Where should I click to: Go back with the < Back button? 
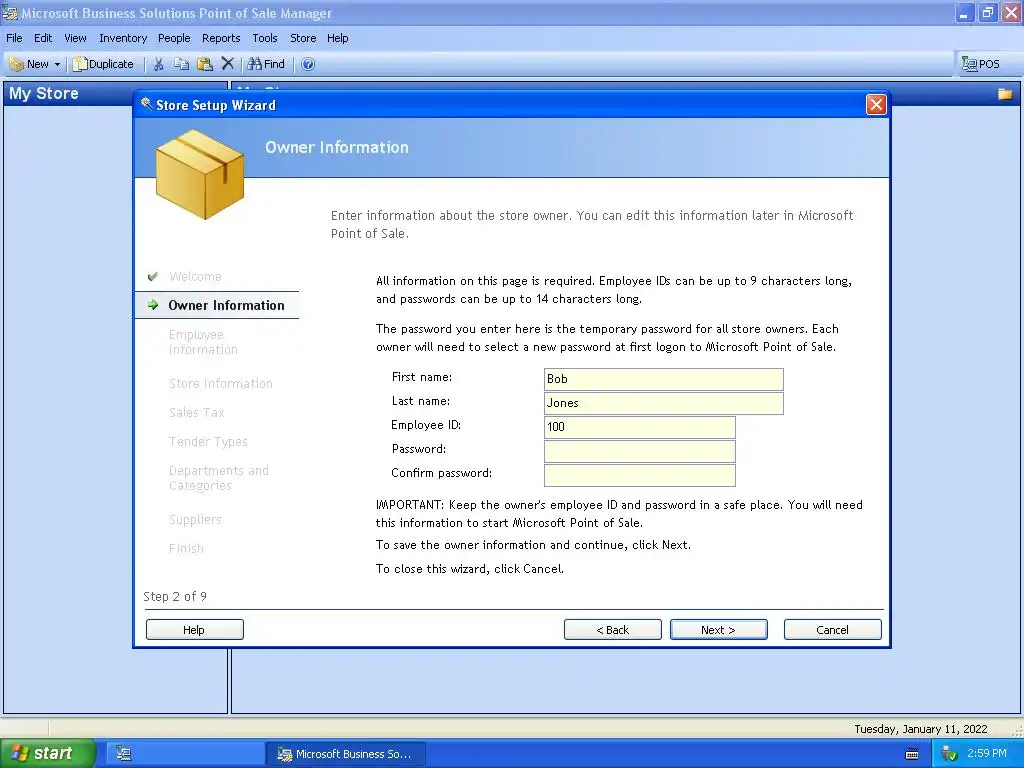pyautogui.click(x=613, y=630)
